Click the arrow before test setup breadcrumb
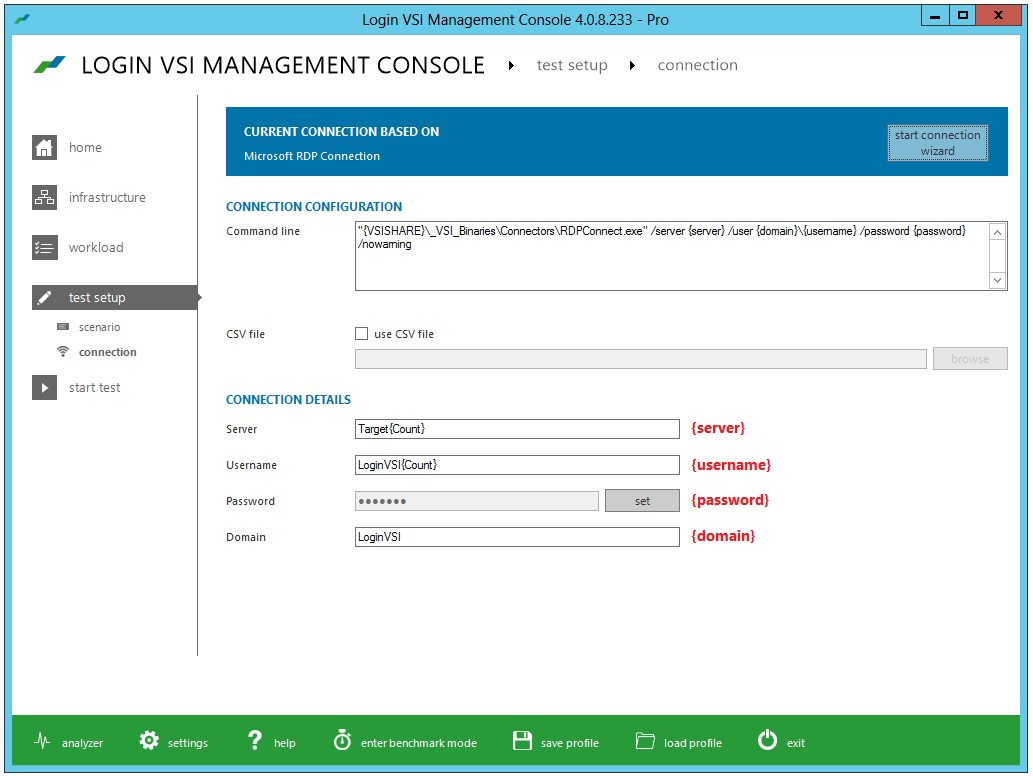 pos(511,65)
